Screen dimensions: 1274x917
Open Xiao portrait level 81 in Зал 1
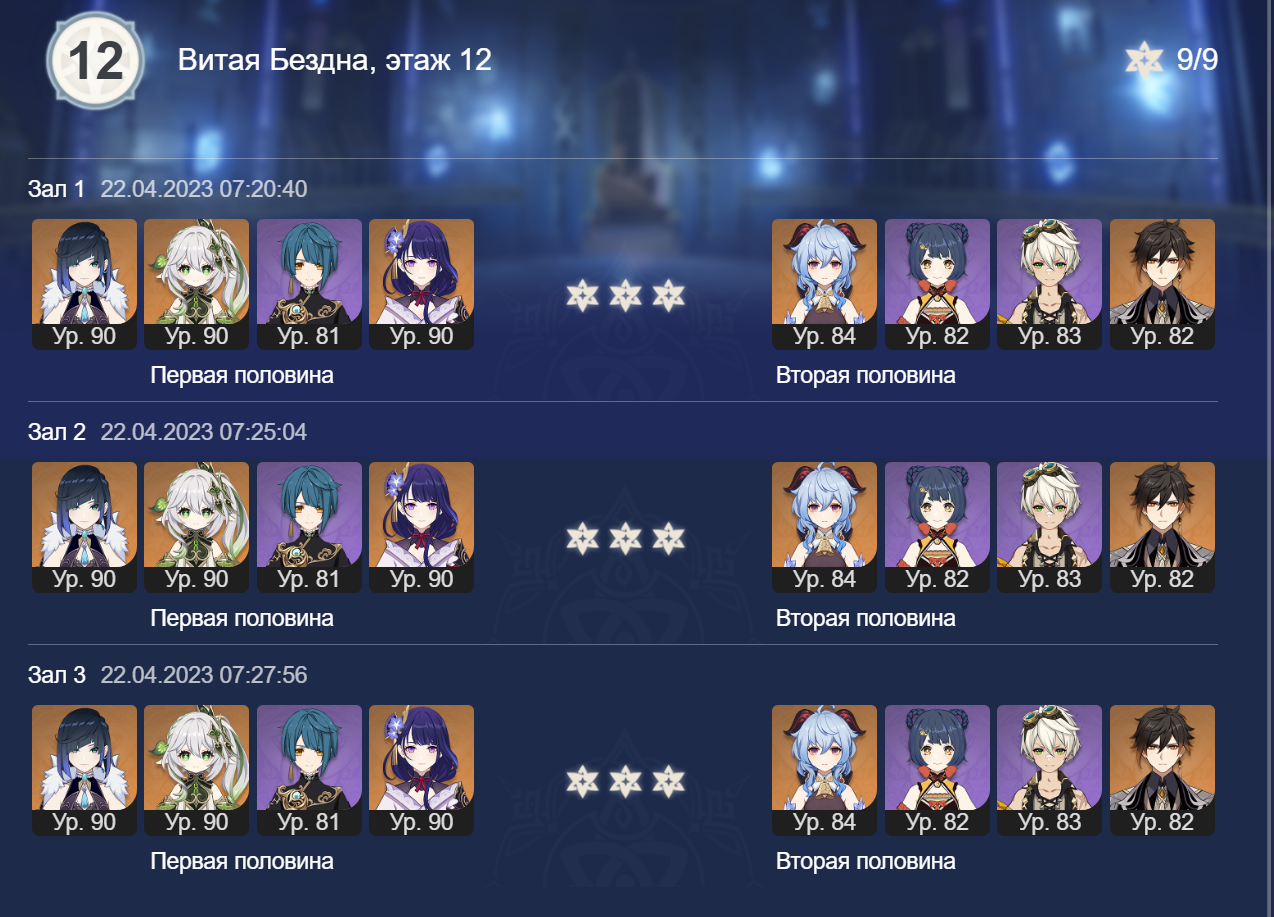pos(309,284)
